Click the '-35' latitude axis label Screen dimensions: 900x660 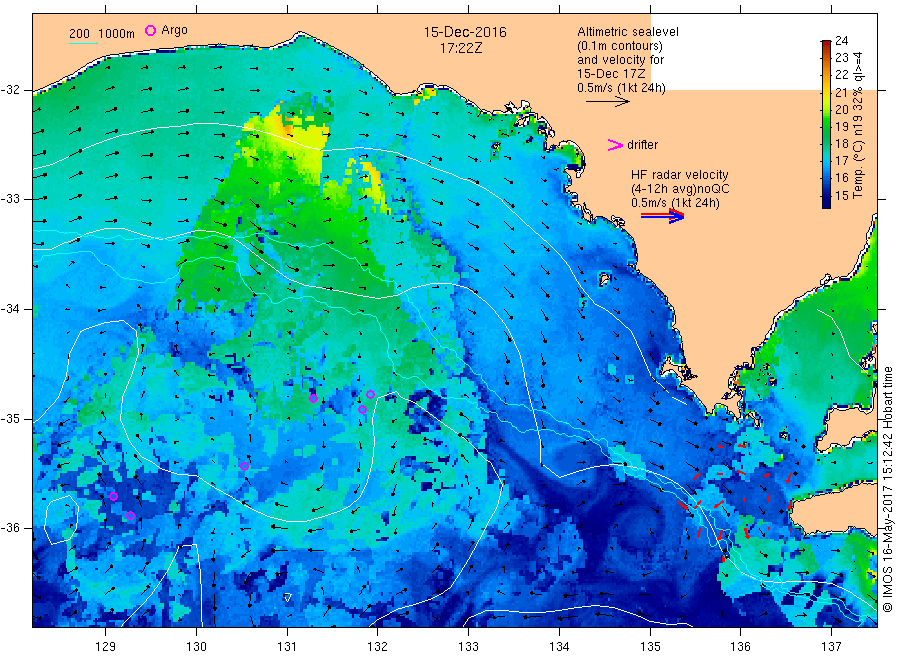10,419
